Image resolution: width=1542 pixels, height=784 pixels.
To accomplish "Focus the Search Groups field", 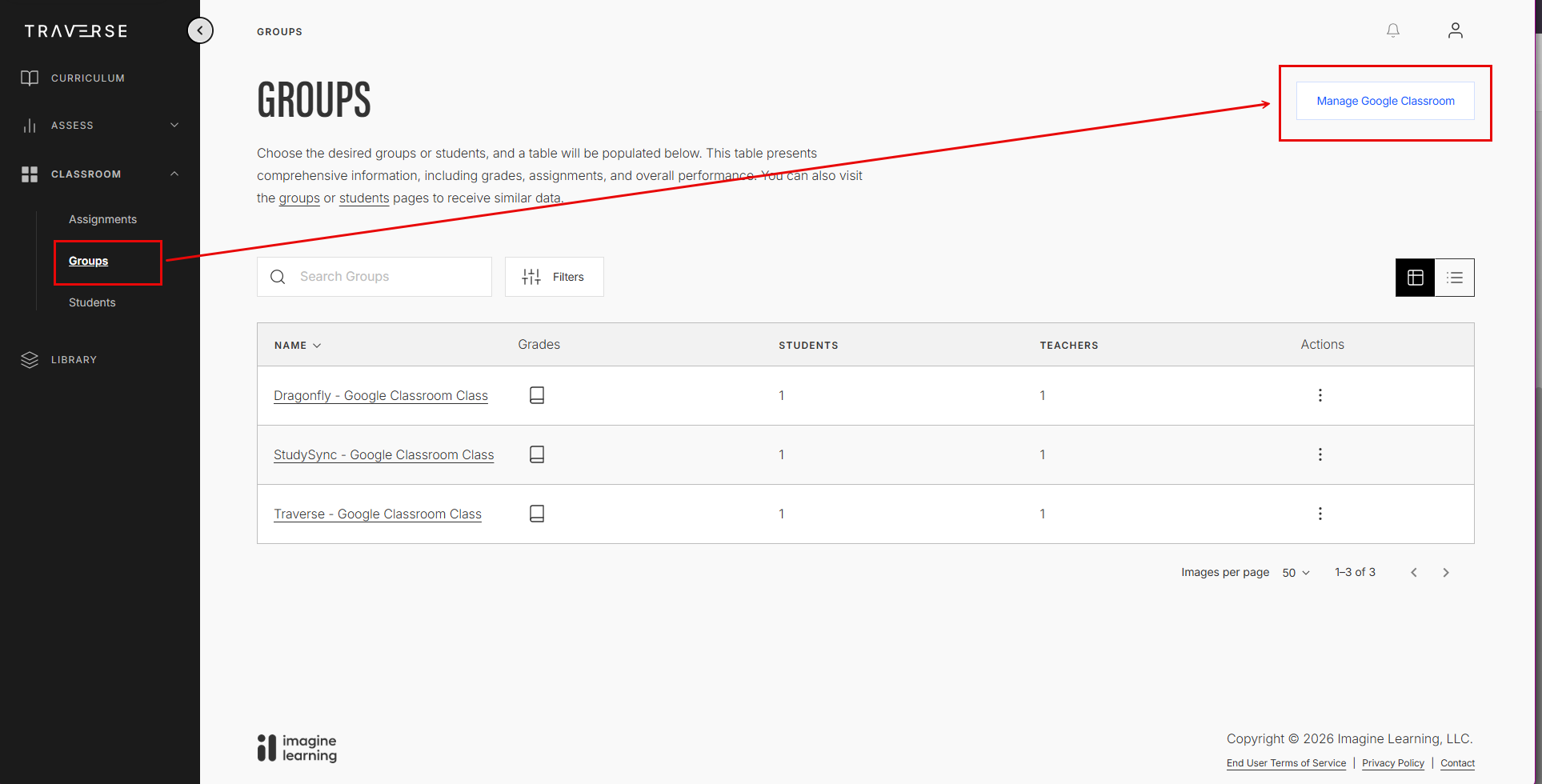I will point(374,277).
